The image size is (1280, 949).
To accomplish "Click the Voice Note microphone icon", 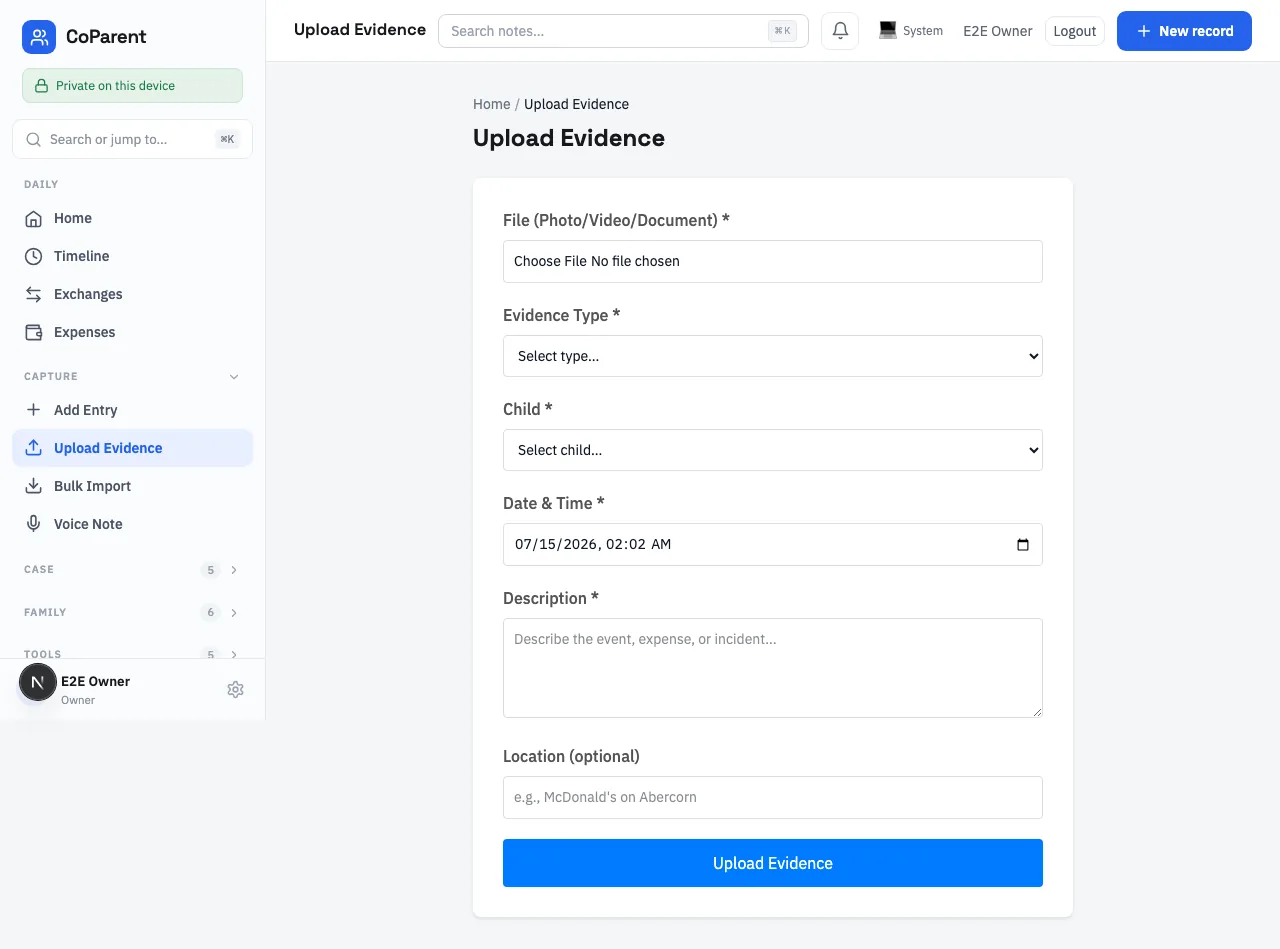I will (x=34, y=524).
